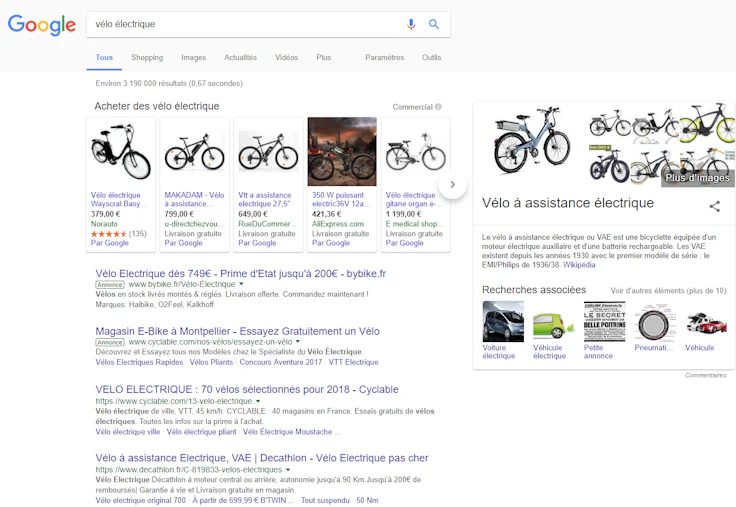Expand dropdown arrow next to cyclable.com/nos-vélos URL
The height and width of the screenshot is (507, 736).
(x=298, y=342)
